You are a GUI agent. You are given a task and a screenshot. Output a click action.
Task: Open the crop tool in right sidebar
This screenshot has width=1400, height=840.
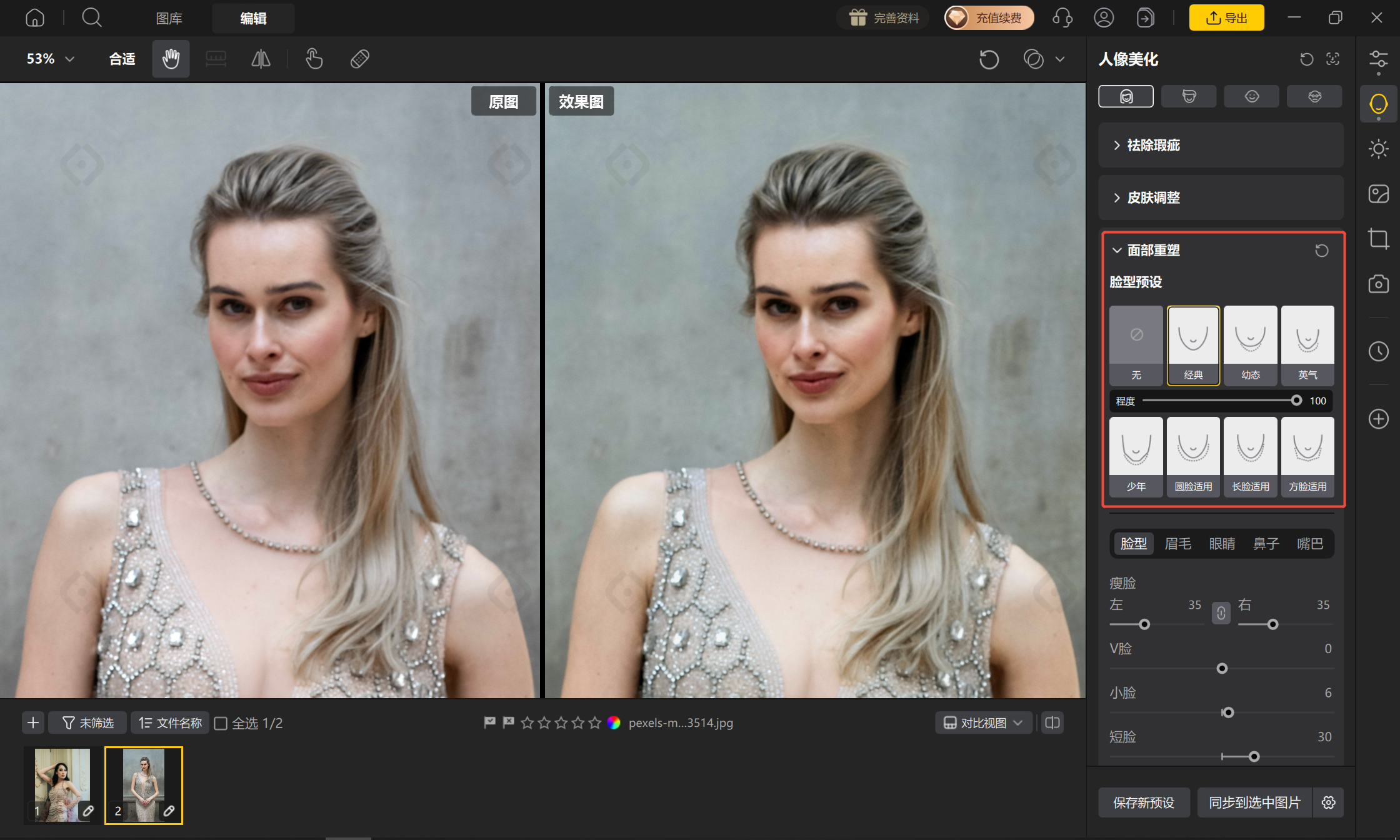[1378, 239]
